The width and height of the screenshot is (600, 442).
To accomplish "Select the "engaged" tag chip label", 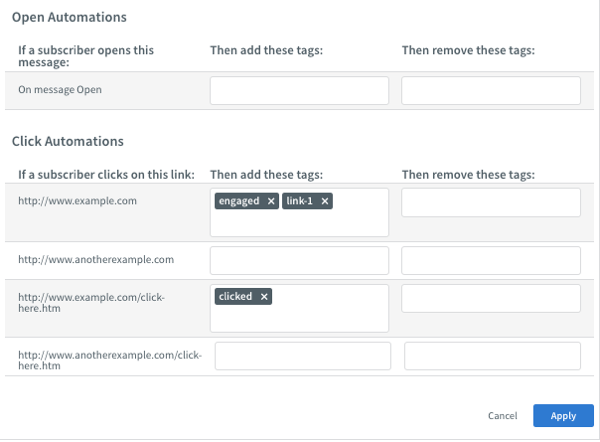I will (239, 201).
